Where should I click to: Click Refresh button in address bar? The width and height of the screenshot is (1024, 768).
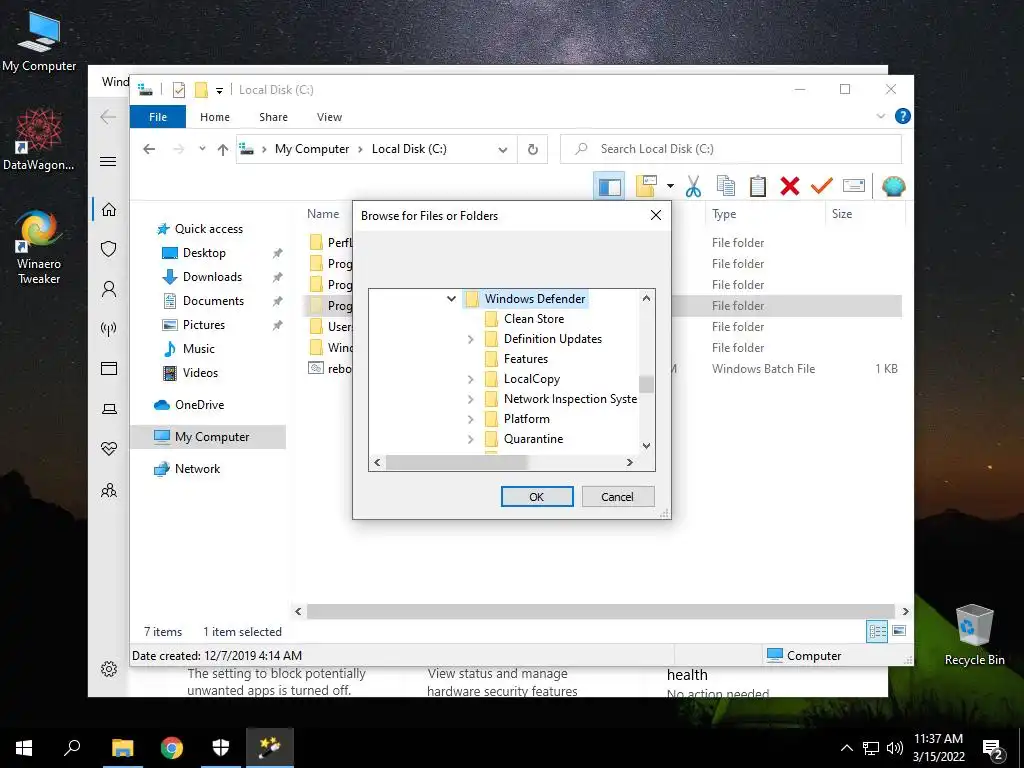[x=533, y=150]
